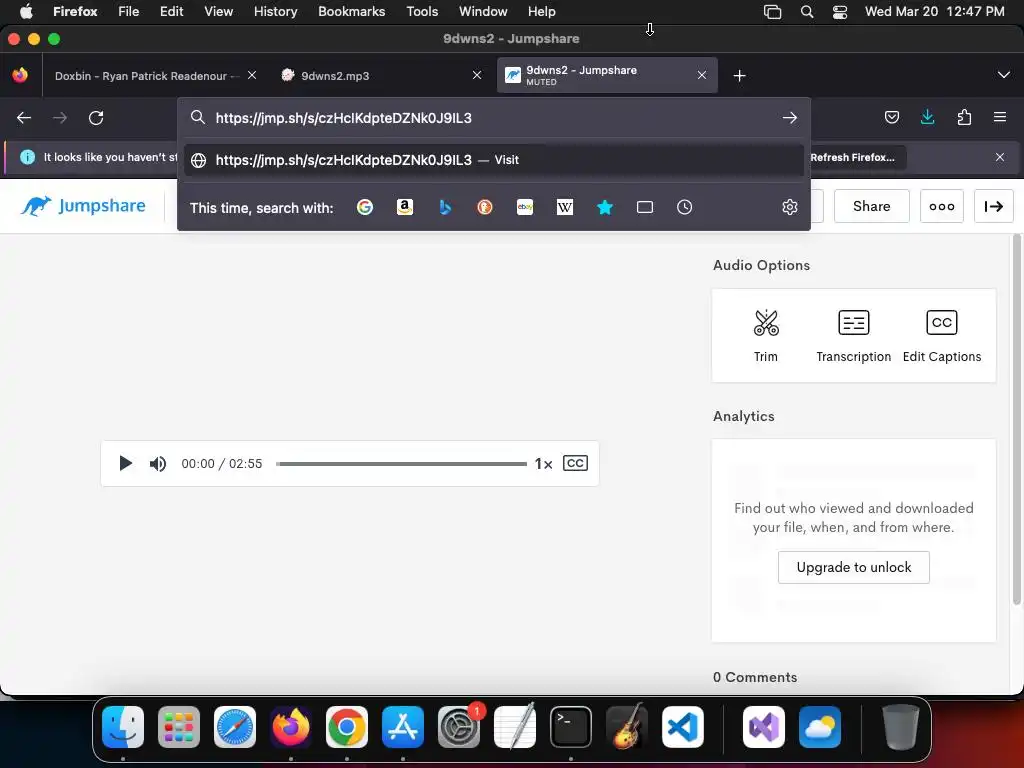Click the 0 Comments heading
The width and height of the screenshot is (1024, 768).
point(755,677)
